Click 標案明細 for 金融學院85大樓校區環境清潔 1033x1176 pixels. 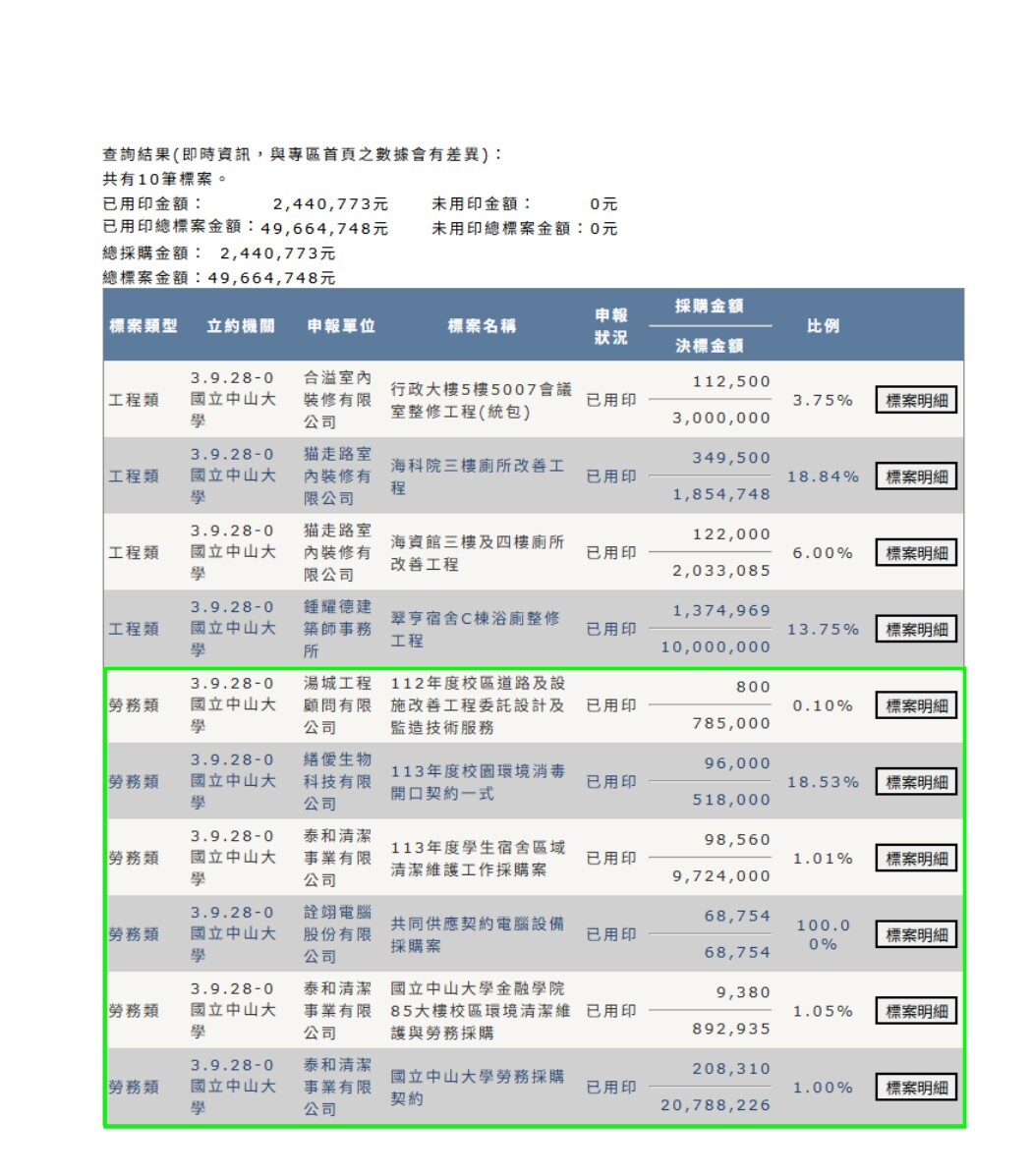click(916, 1011)
